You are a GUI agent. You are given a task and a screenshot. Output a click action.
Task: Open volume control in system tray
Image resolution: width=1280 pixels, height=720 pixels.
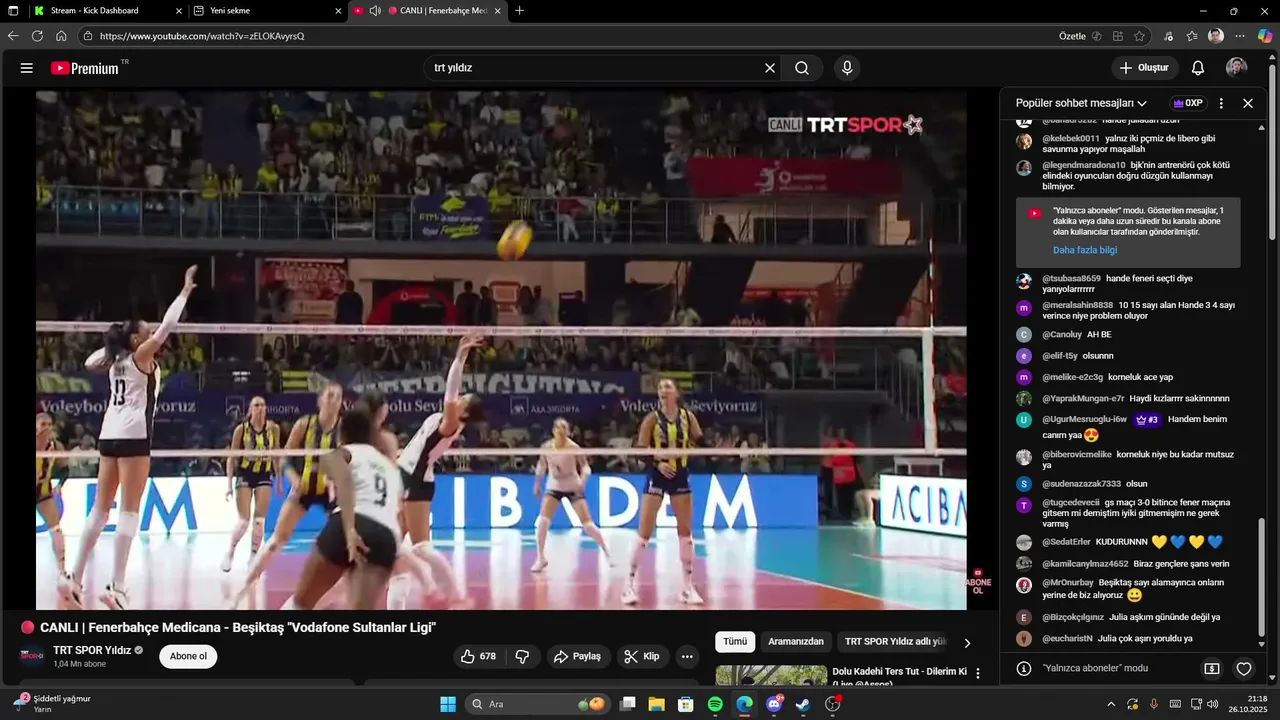pyautogui.click(x=1212, y=704)
